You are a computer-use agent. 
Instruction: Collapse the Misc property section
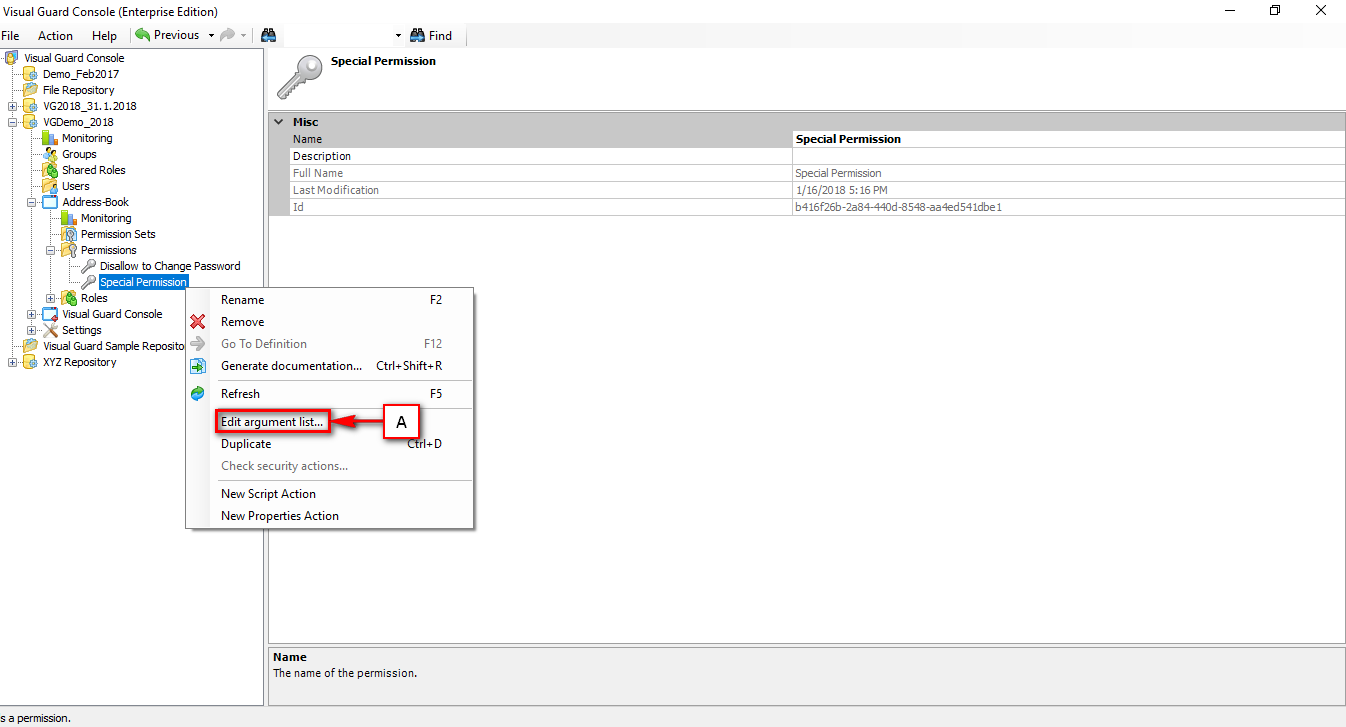coord(278,122)
